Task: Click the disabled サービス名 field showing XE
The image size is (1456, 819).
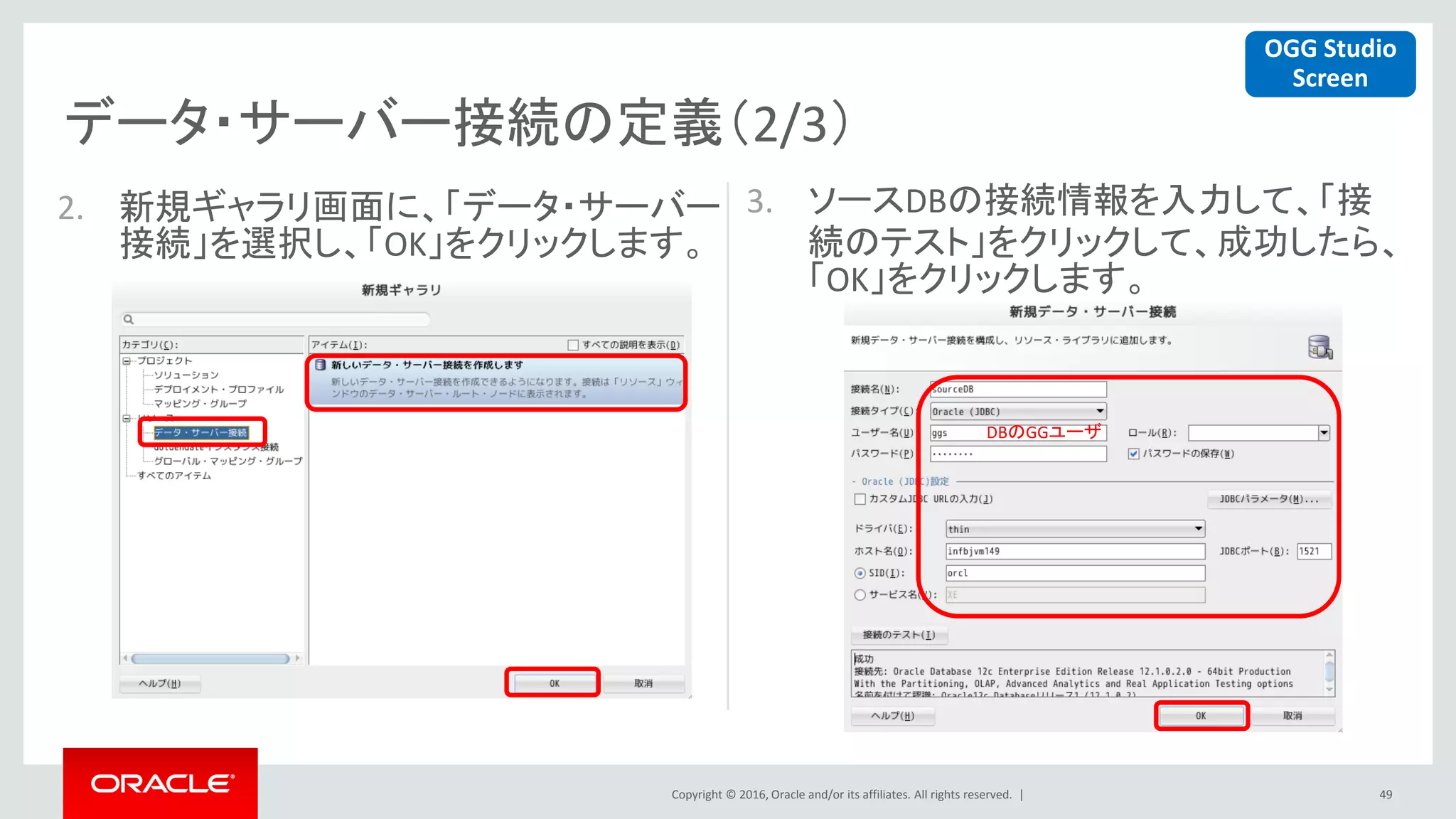Action: (x=1075, y=595)
